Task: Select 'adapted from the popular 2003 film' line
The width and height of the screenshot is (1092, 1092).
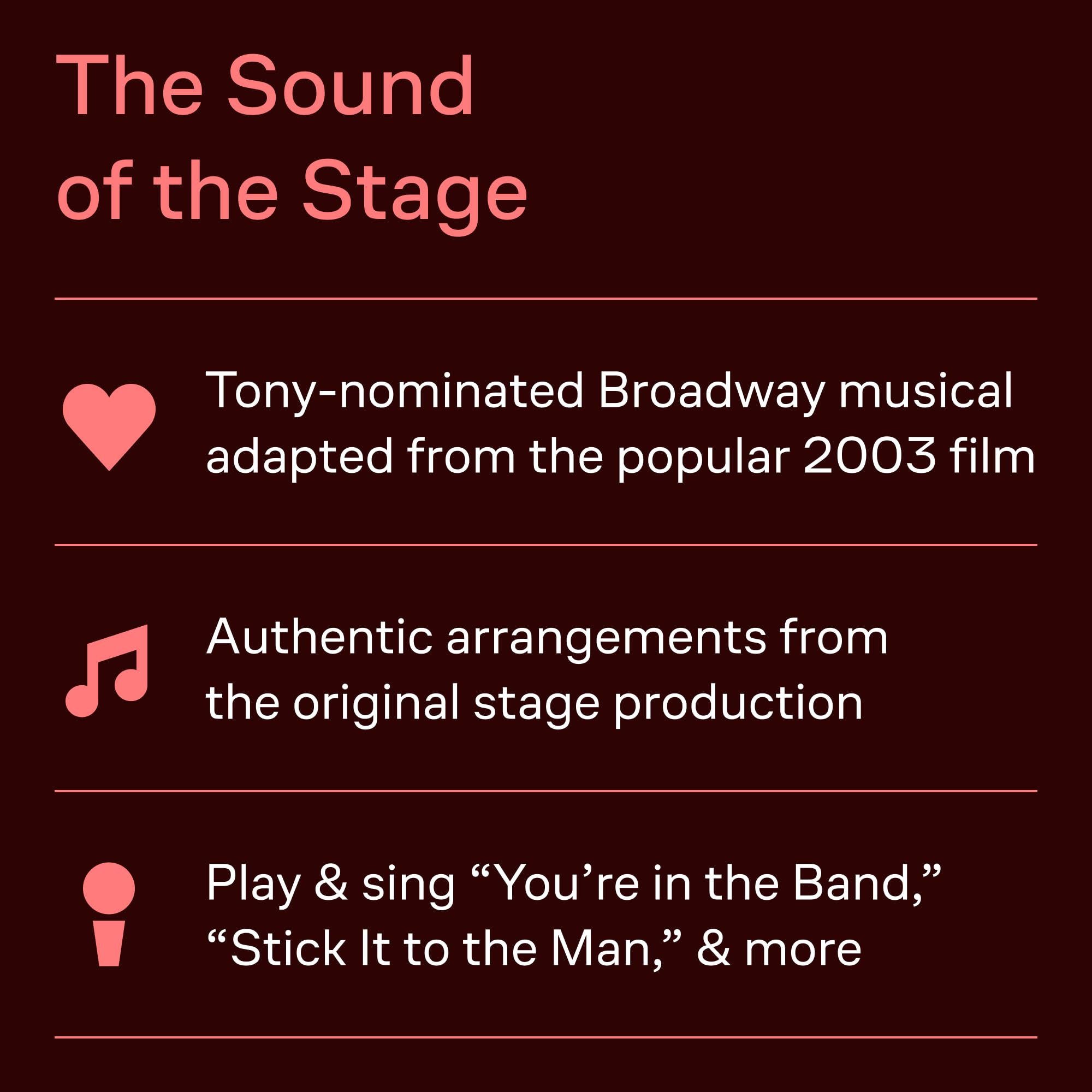Action: (620, 456)
